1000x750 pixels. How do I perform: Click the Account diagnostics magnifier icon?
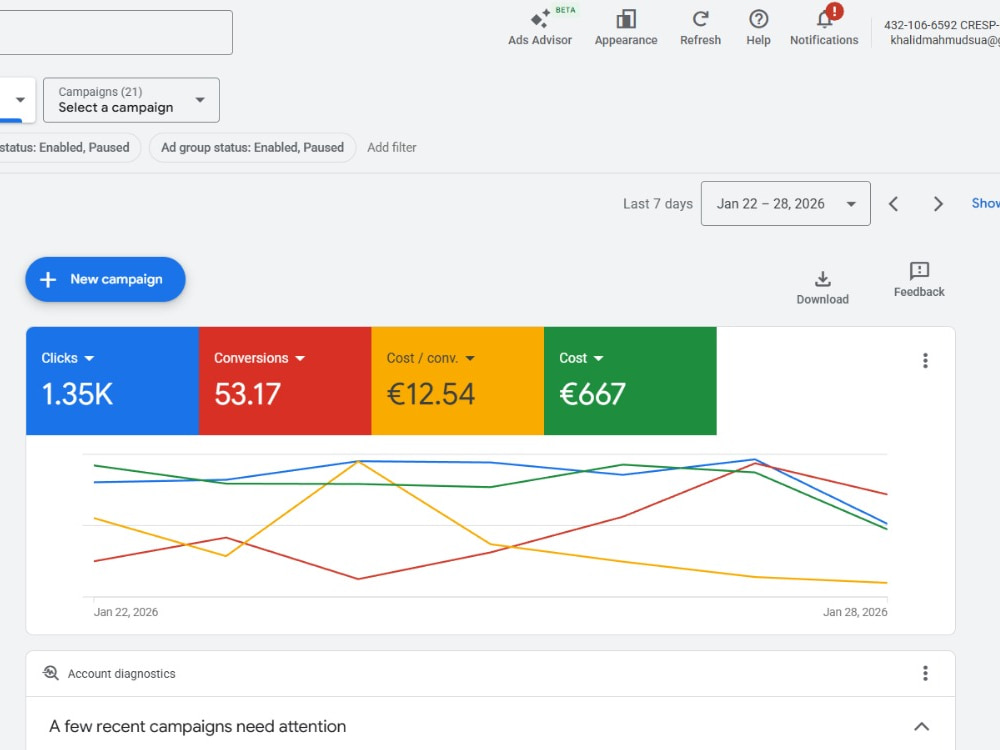[x=50, y=673]
